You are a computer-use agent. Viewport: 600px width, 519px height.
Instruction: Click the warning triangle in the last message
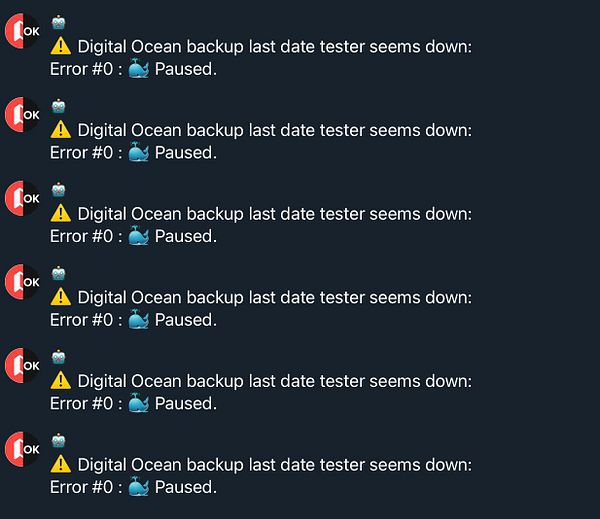[x=60, y=464]
